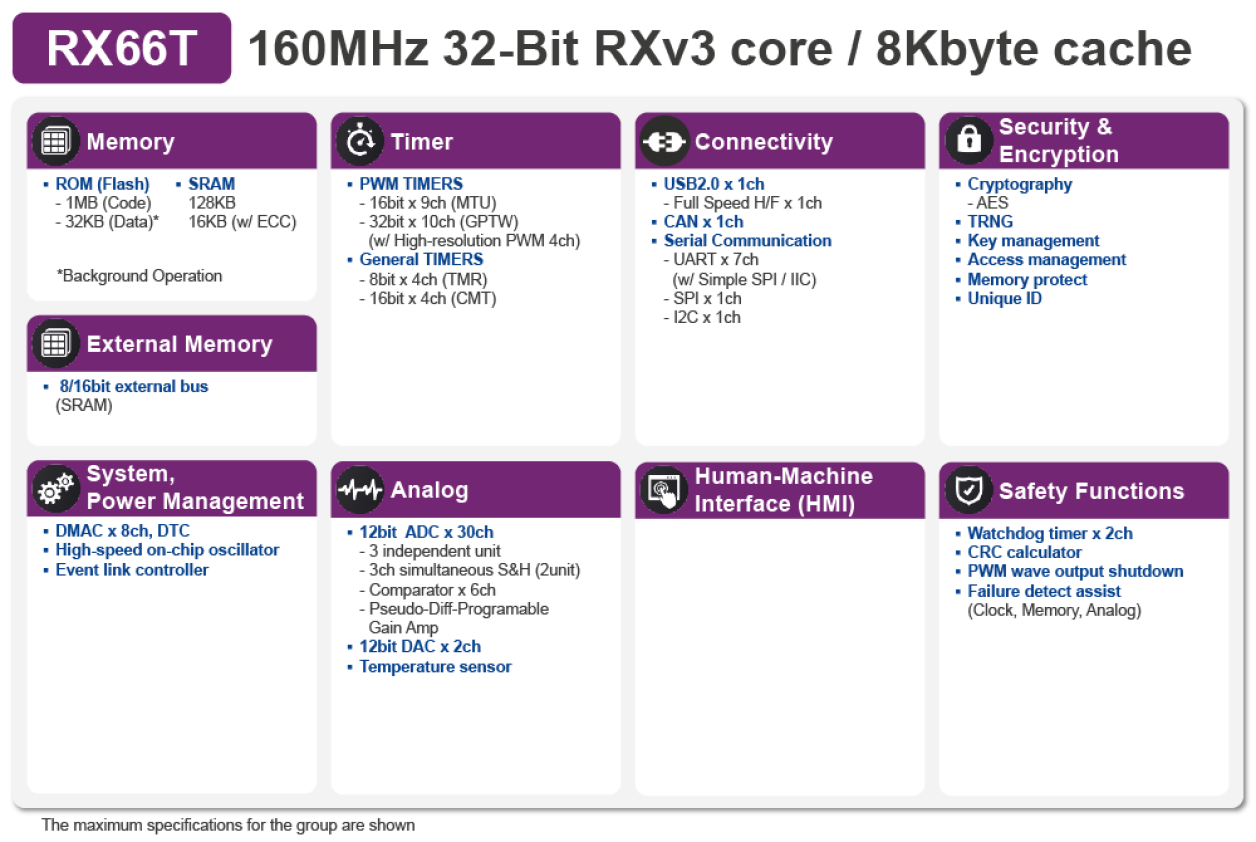
Task: Click the System, Power Management gears icon
Action: pos(58,489)
